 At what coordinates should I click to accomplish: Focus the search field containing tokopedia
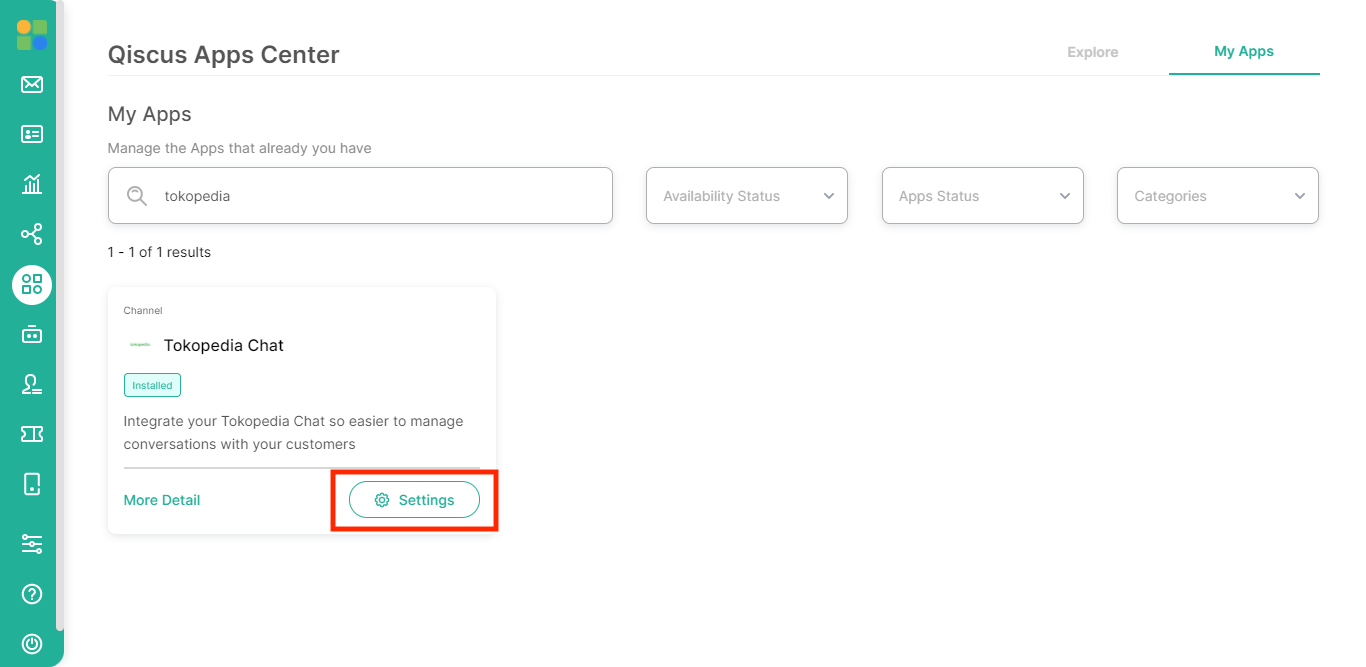click(x=360, y=196)
